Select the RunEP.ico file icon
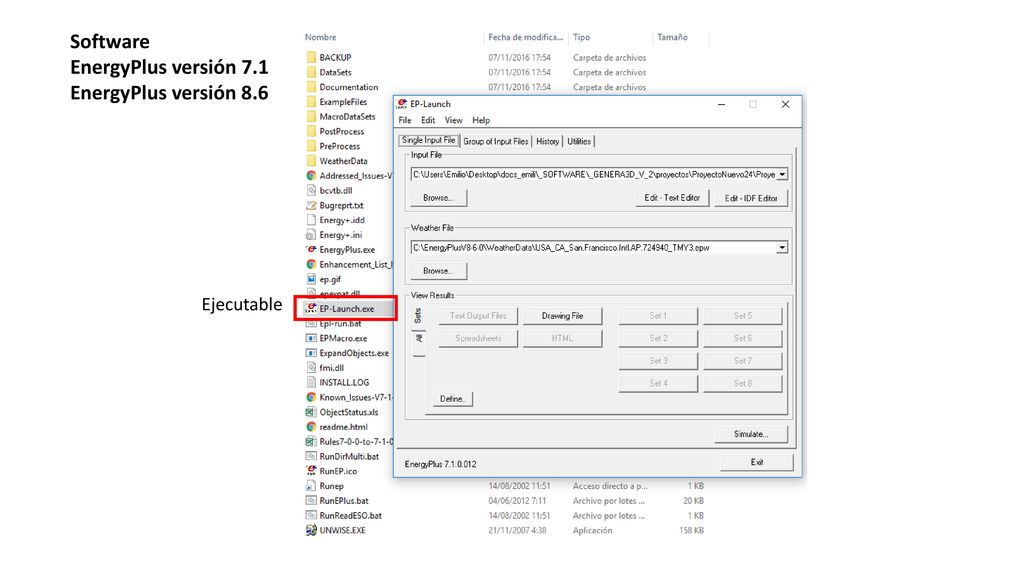The height and width of the screenshot is (576, 1024). click(312, 471)
